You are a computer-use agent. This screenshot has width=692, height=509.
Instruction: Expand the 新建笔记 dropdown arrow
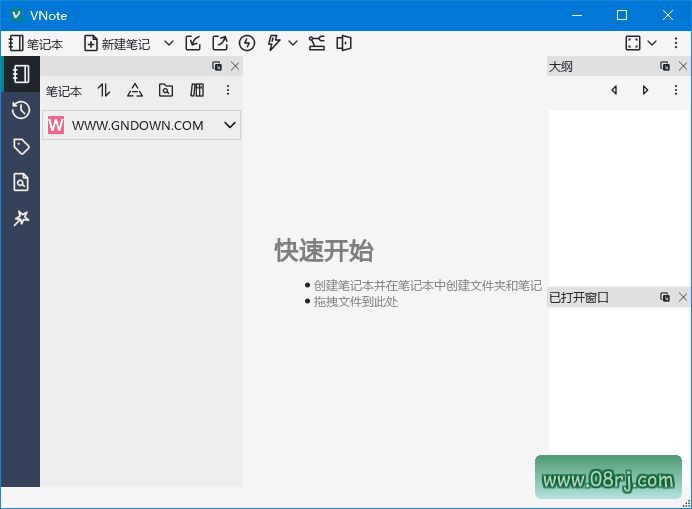169,43
